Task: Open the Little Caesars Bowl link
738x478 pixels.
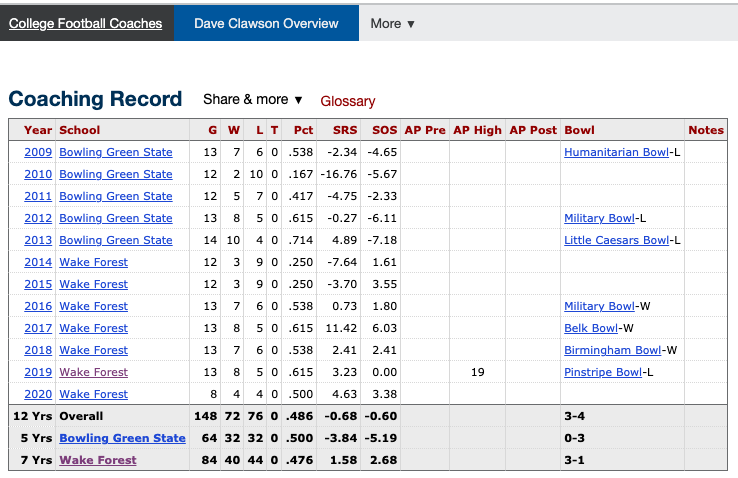Action: point(616,240)
